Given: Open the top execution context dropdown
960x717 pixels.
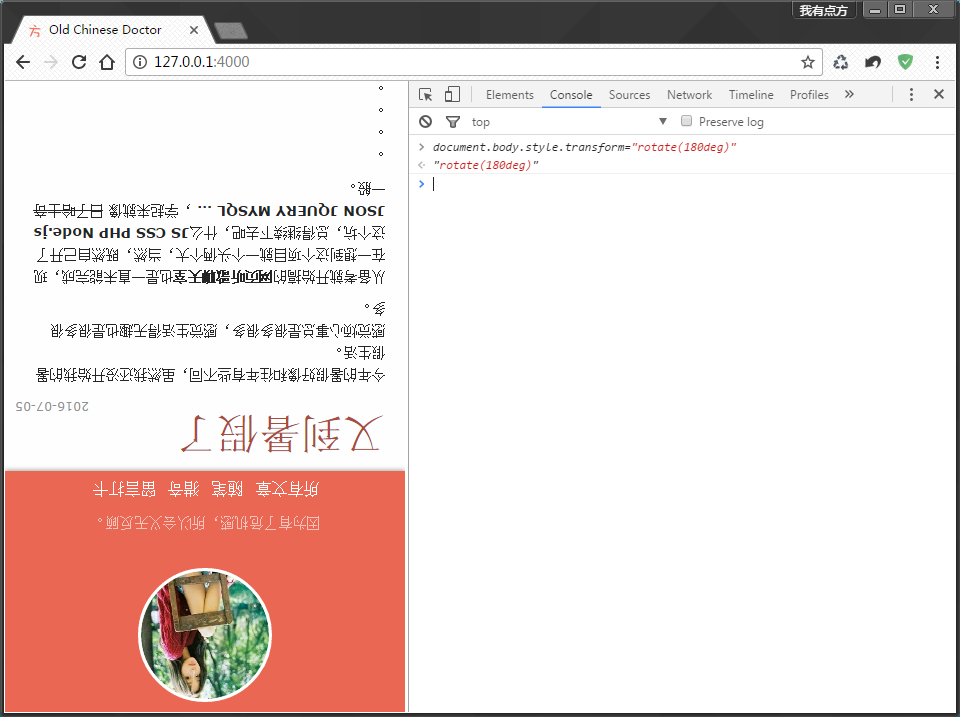Looking at the screenshot, I should point(568,122).
